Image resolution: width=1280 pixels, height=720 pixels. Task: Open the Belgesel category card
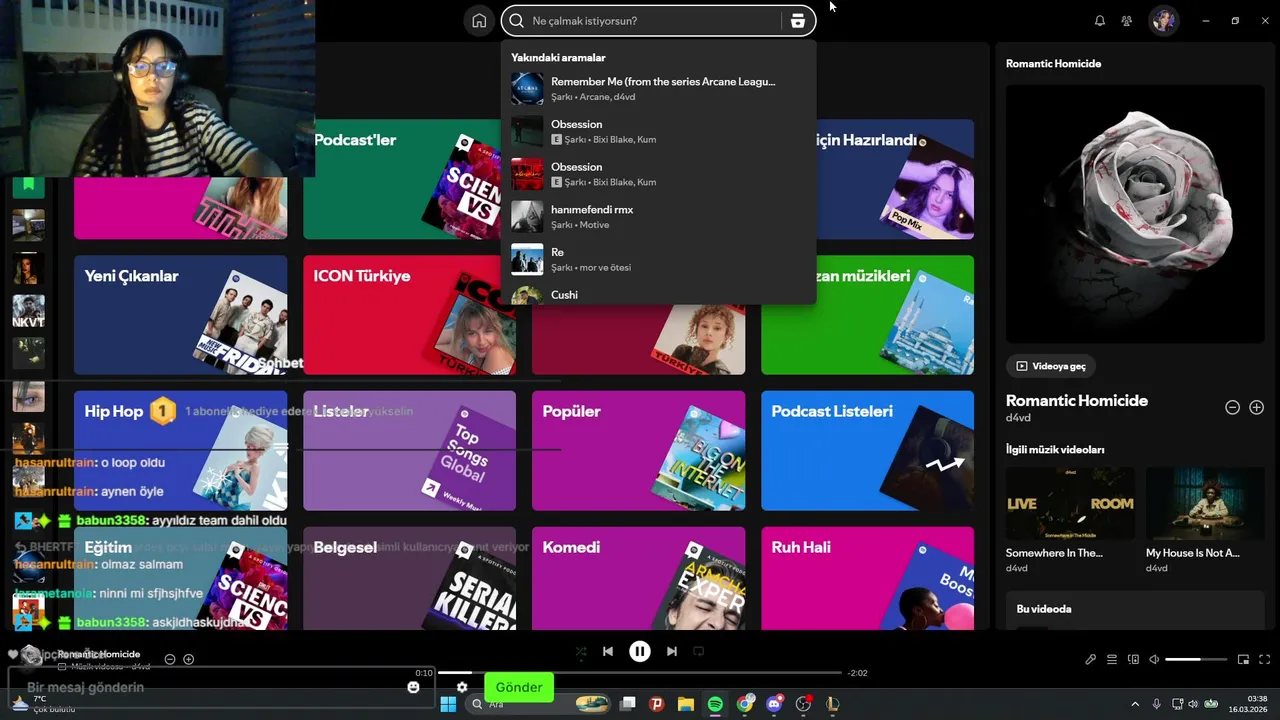pos(409,578)
